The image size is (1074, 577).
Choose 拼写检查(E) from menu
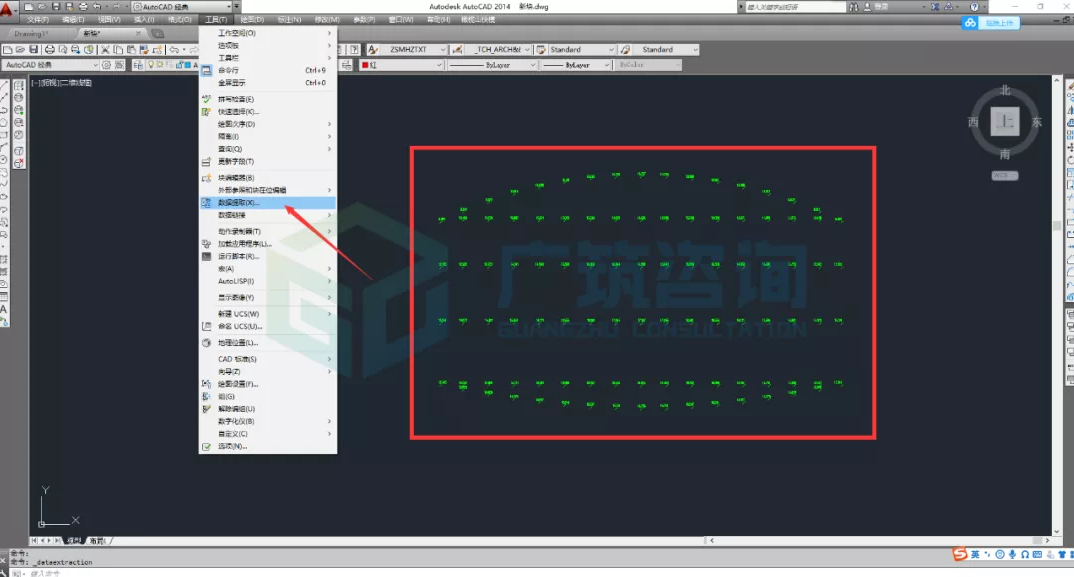point(268,99)
